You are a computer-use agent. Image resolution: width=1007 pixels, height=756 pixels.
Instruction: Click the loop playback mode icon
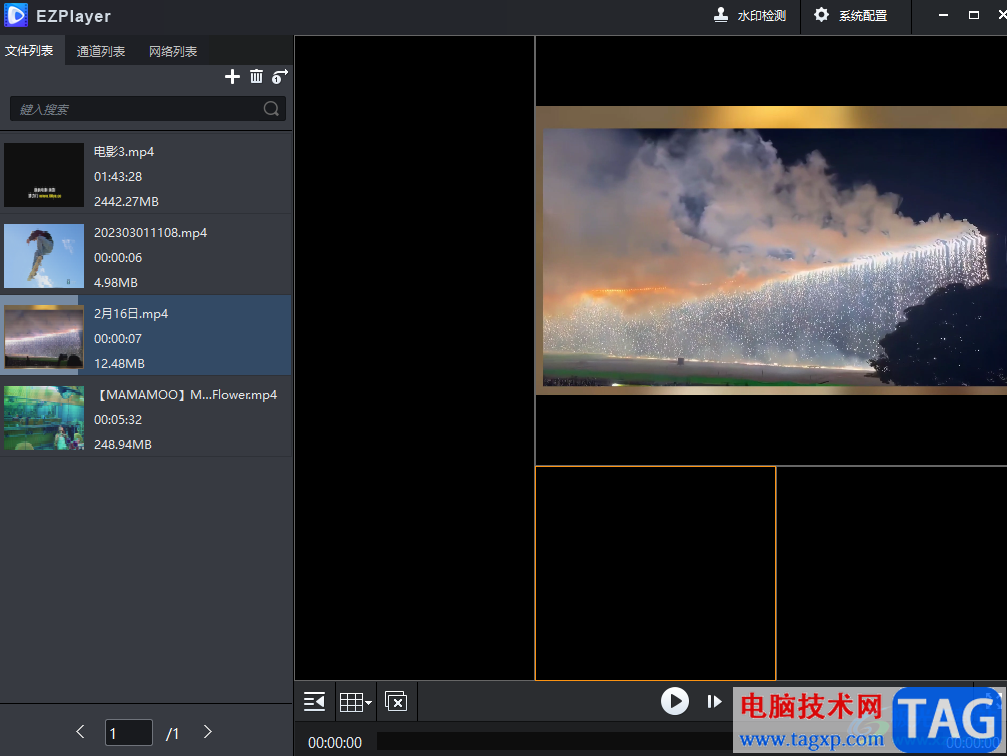(x=280, y=77)
